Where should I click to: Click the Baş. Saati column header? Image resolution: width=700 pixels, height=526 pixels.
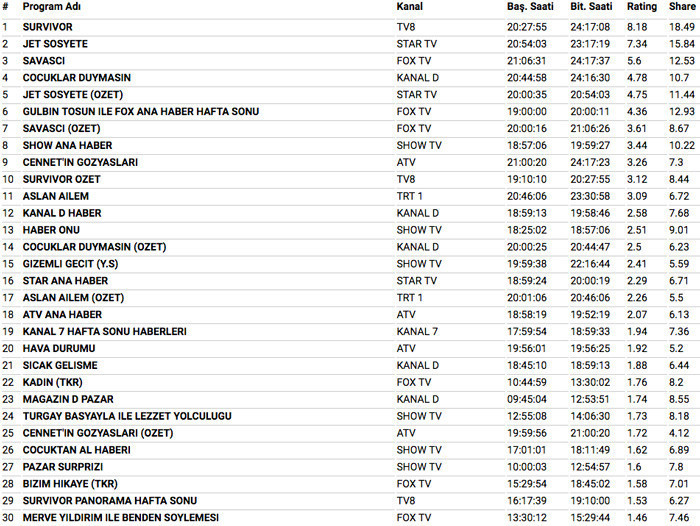pos(530,7)
